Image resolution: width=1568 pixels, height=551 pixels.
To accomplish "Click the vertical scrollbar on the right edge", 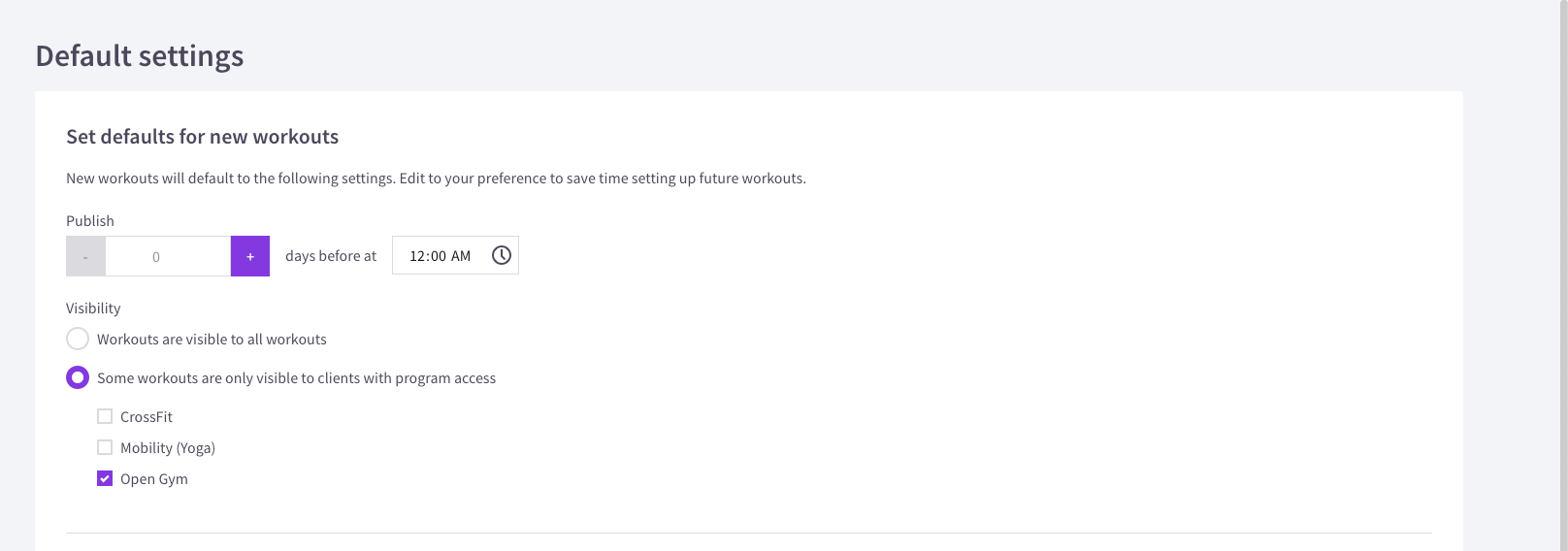I will (x=1563, y=275).
